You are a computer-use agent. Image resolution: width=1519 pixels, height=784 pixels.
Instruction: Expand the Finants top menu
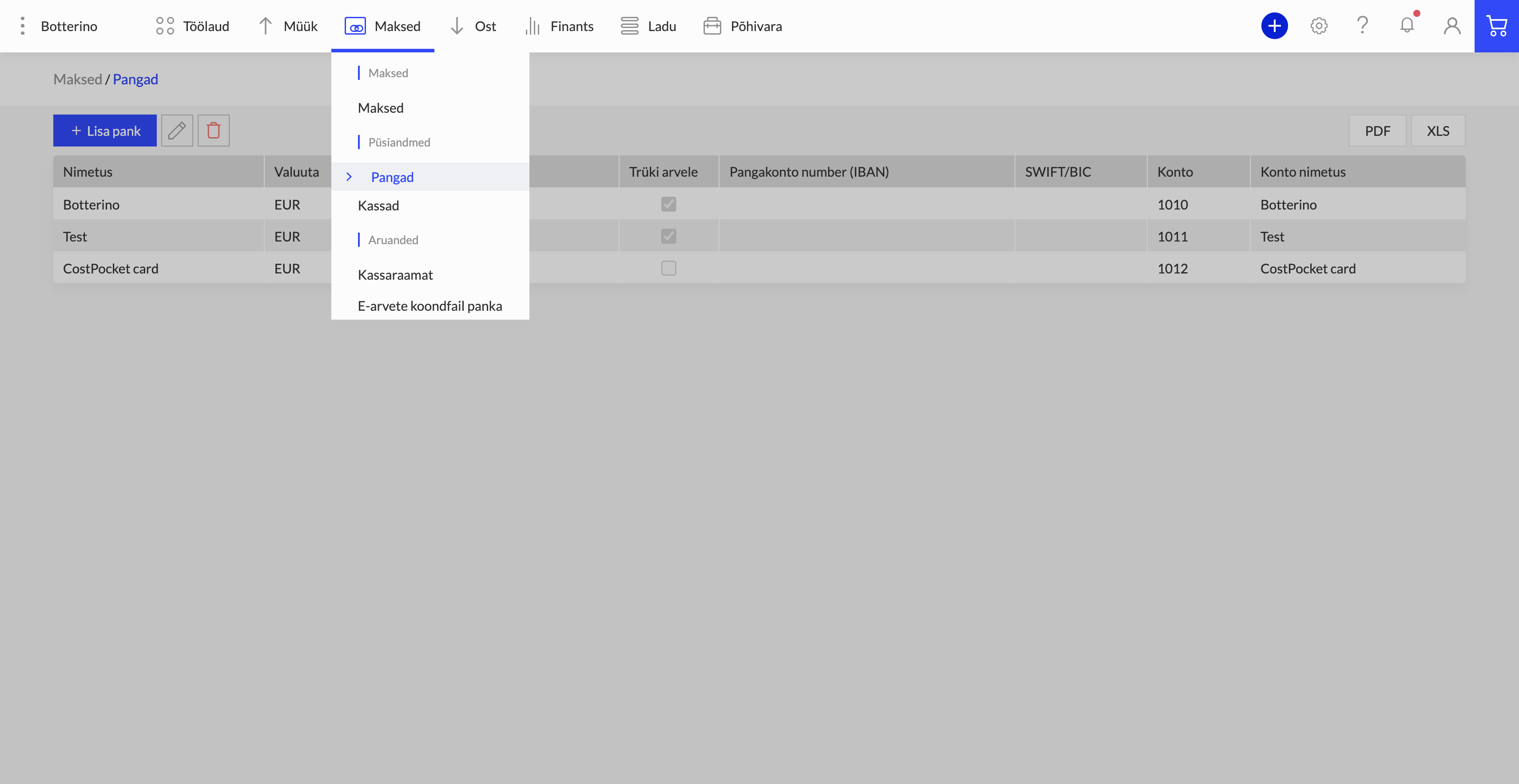[559, 26]
